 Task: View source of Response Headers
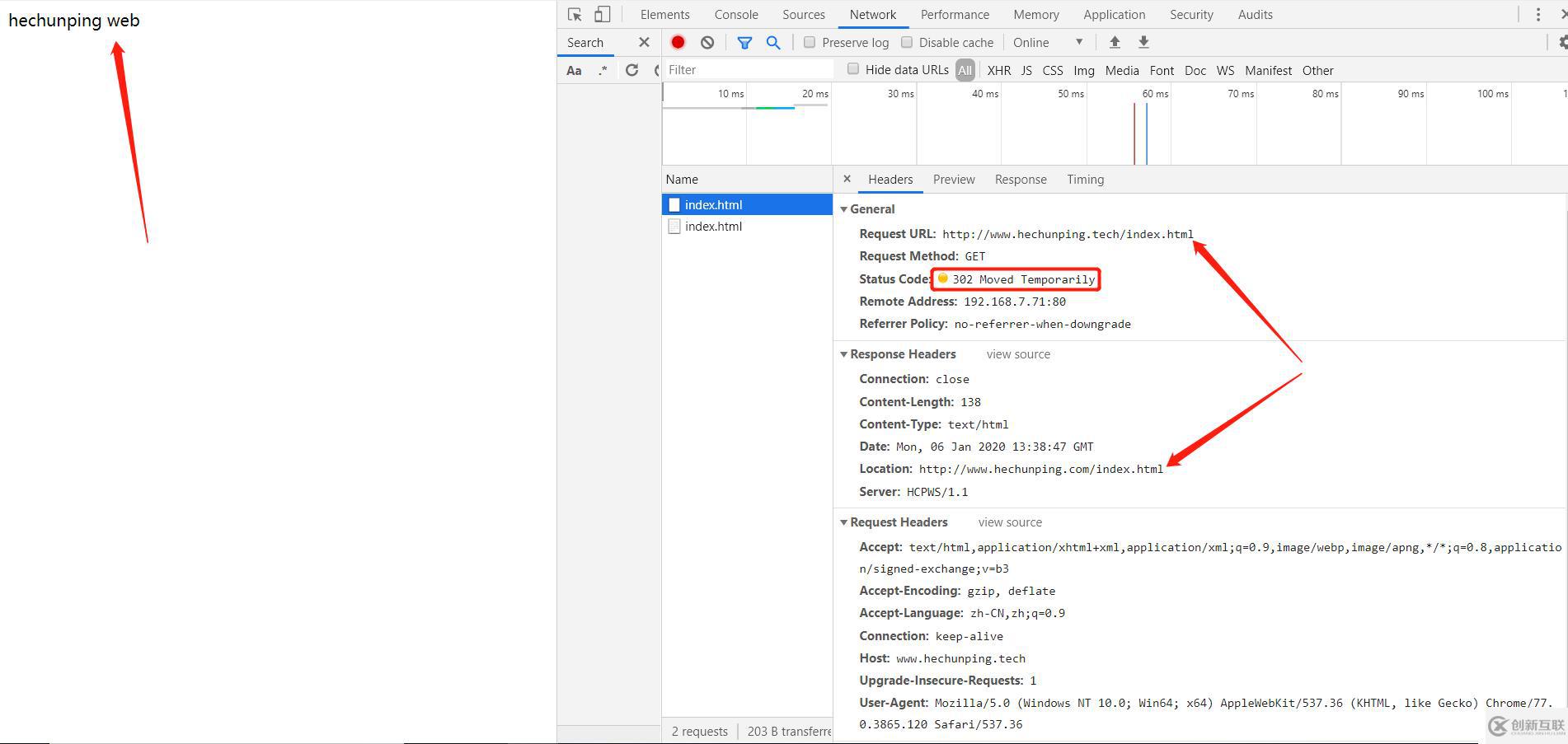(1018, 354)
